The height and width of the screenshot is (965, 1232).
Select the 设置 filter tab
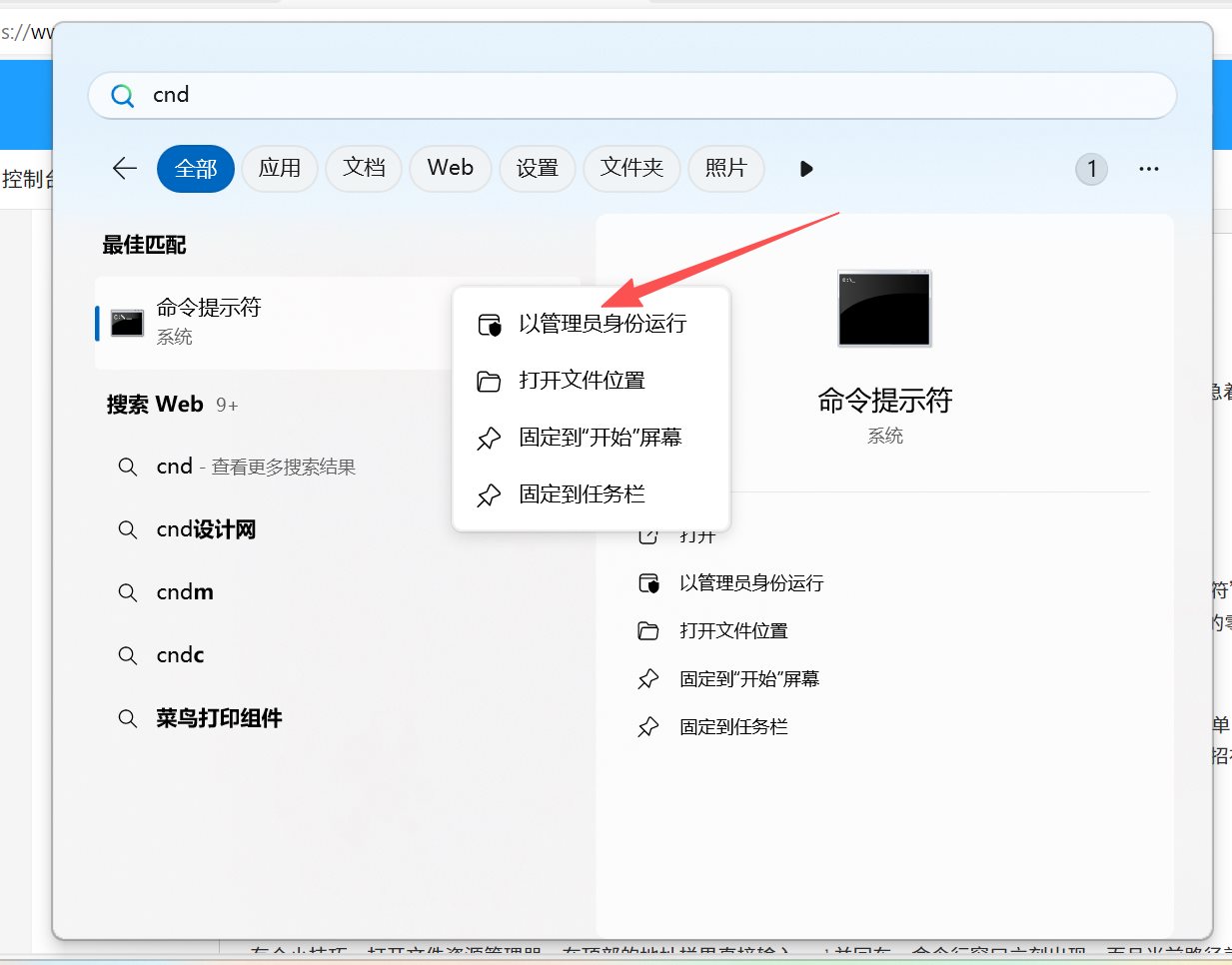click(538, 168)
